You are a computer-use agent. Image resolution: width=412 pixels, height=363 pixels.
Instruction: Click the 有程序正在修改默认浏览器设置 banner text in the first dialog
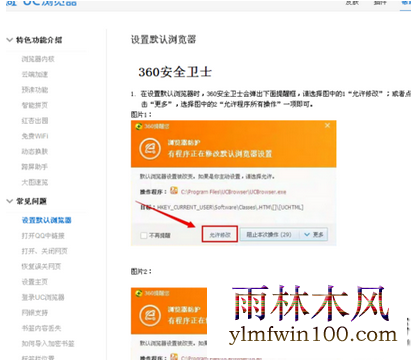tap(220, 154)
